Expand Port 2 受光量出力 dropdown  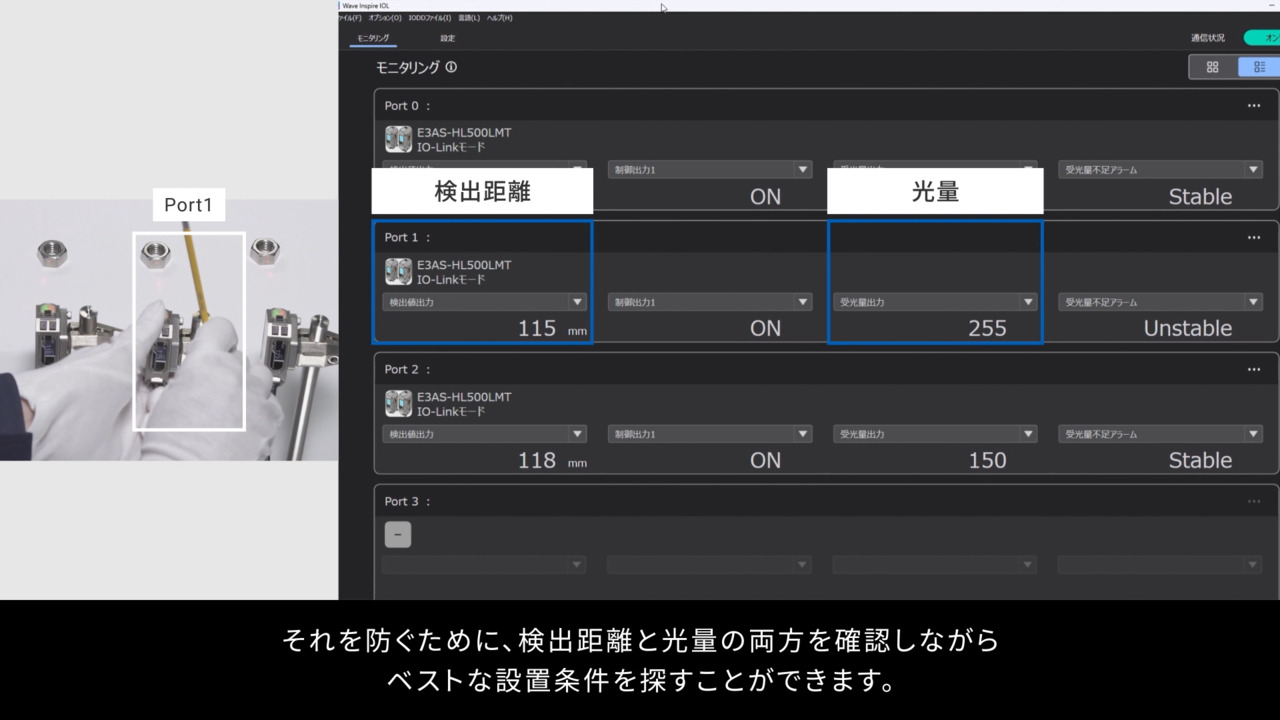point(1027,434)
